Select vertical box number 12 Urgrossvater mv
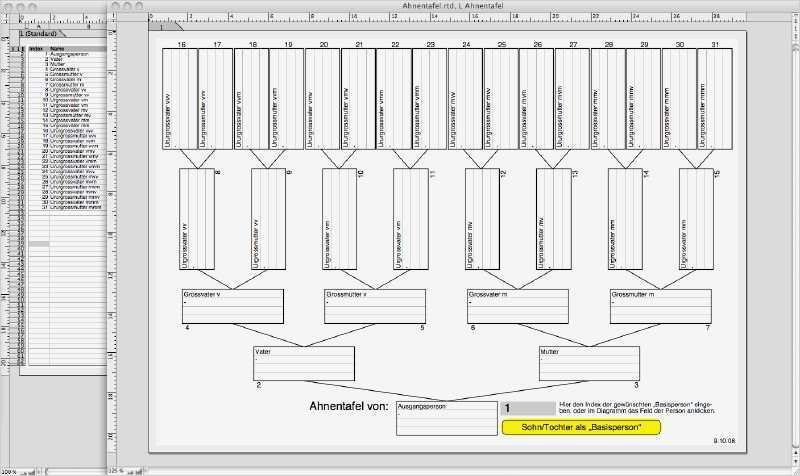Image resolution: width=800 pixels, height=476 pixels. [x=482, y=219]
